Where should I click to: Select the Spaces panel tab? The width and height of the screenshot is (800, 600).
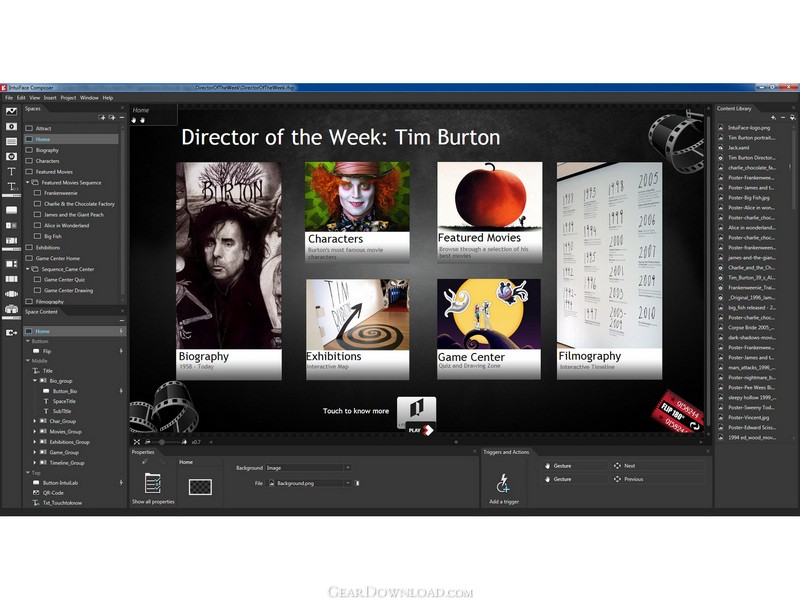[x=33, y=108]
